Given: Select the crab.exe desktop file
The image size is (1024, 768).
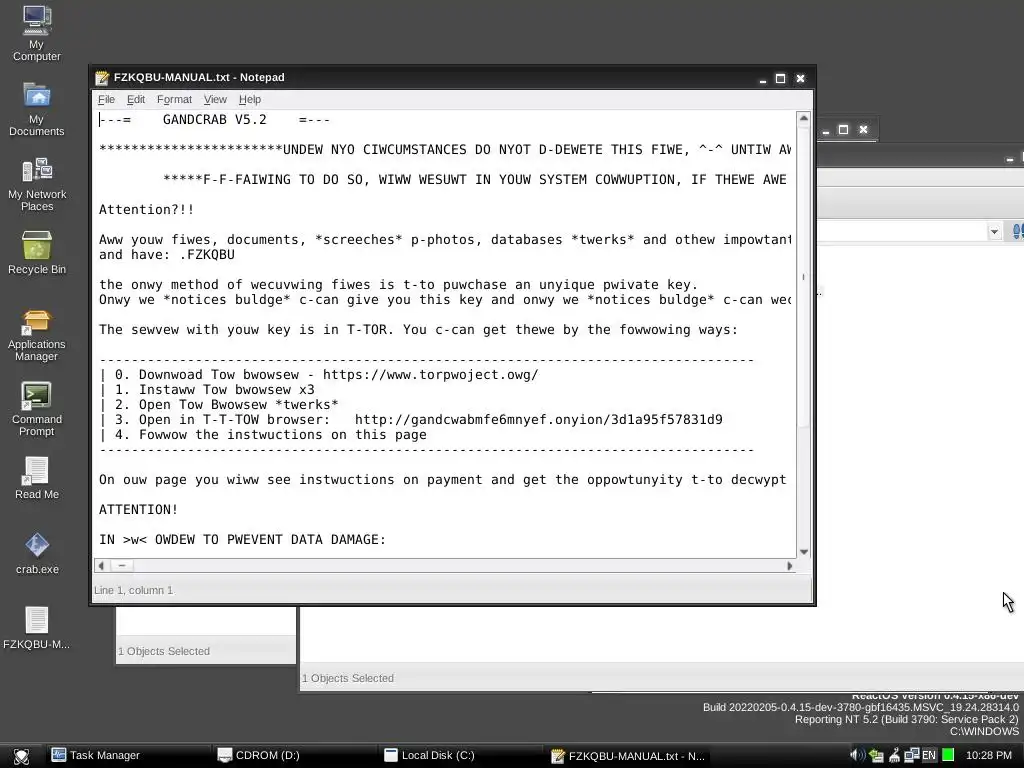Looking at the screenshot, I should tap(37, 554).
